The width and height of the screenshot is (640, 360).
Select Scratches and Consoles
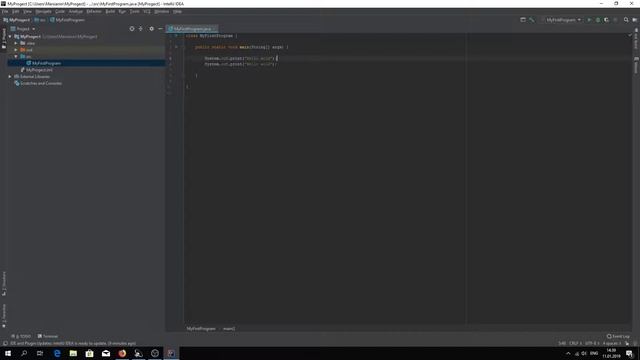[x=38, y=83]
